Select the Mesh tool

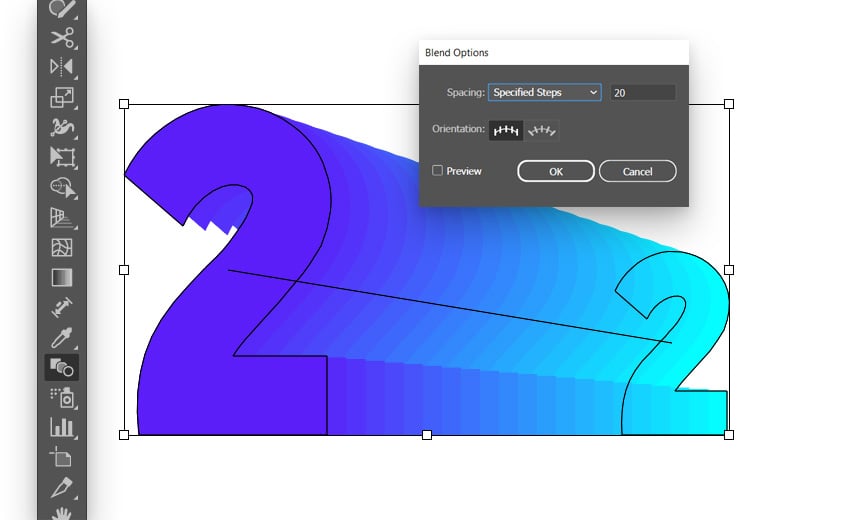pyautogui.click(x=62, y=247)
